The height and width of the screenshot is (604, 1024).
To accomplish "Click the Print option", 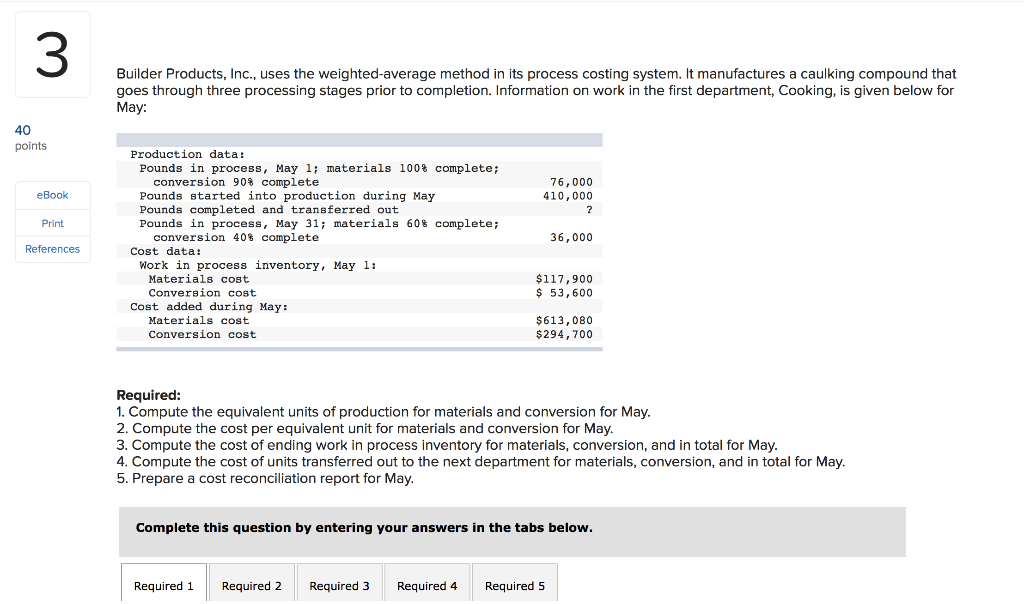I will point(52,222).
